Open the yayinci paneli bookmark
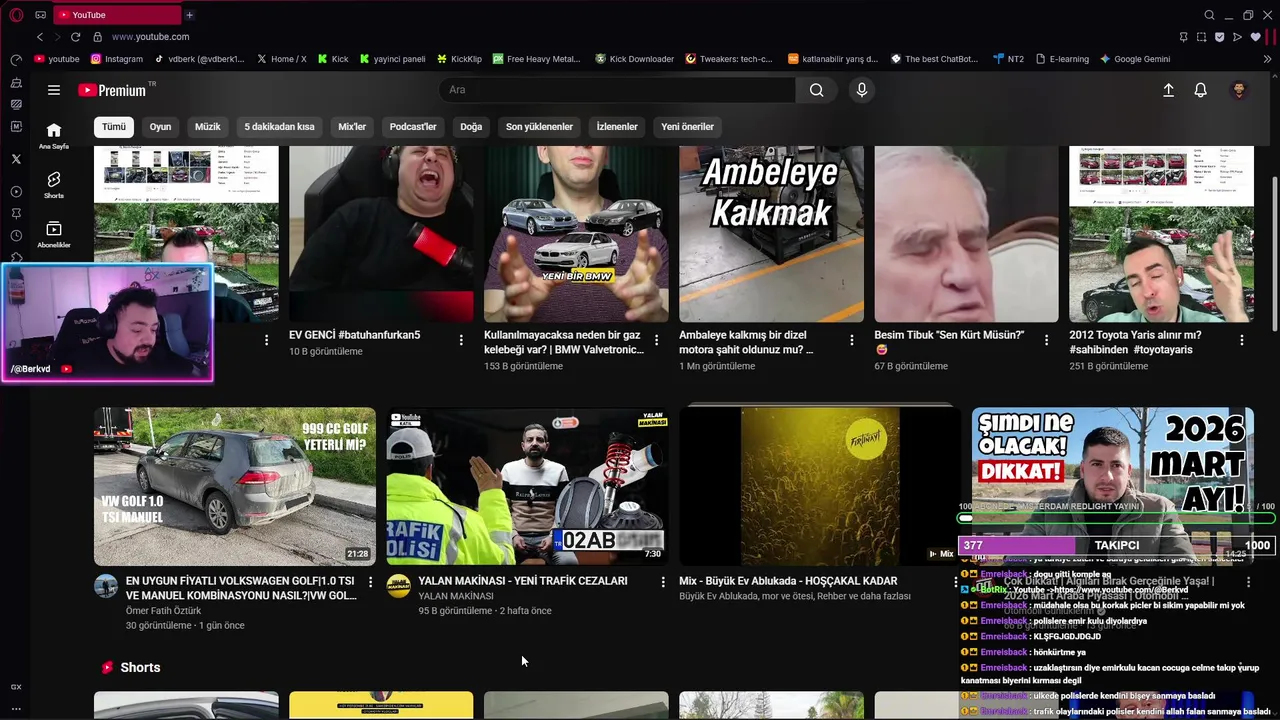Image resolution: width=1280 pixels, height=720 pixels. click(x=392, y=59)
